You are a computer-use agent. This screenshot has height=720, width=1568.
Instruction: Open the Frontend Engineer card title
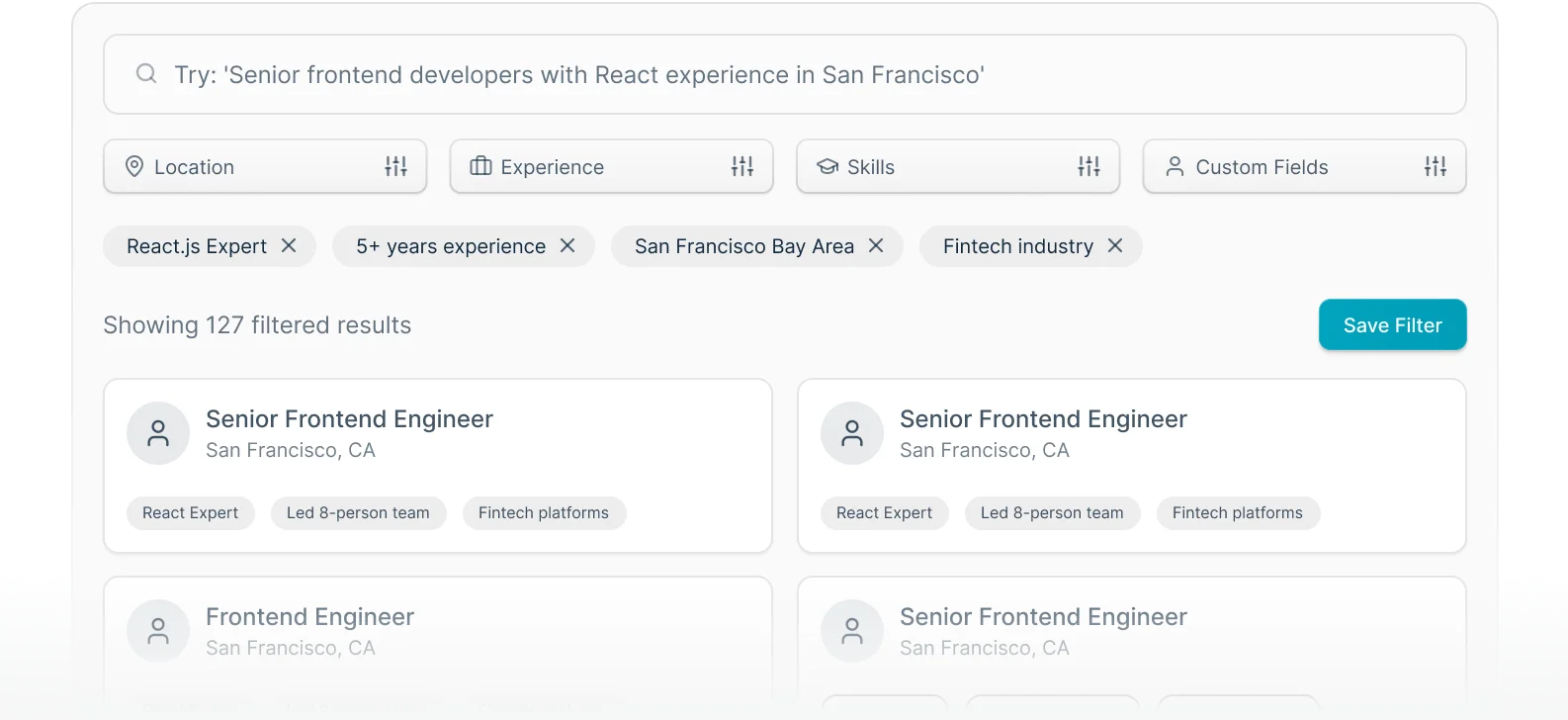point(309,617)
